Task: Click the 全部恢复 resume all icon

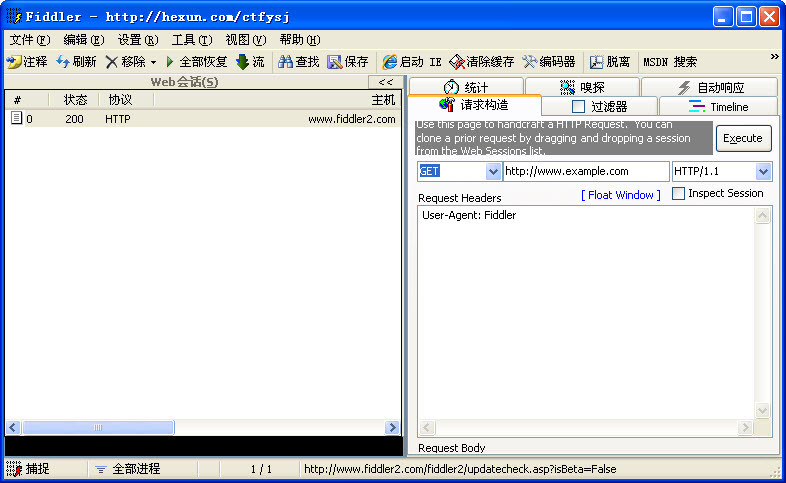Action: (x=169, y=62)
